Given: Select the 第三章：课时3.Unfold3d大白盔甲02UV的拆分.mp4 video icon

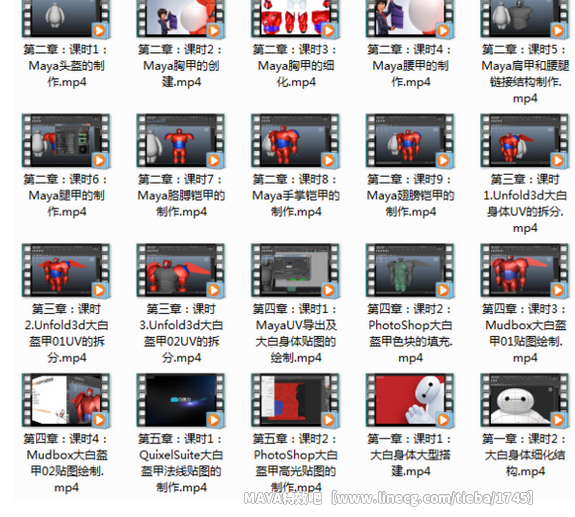Looking at the screenshot, I should 181,271.
